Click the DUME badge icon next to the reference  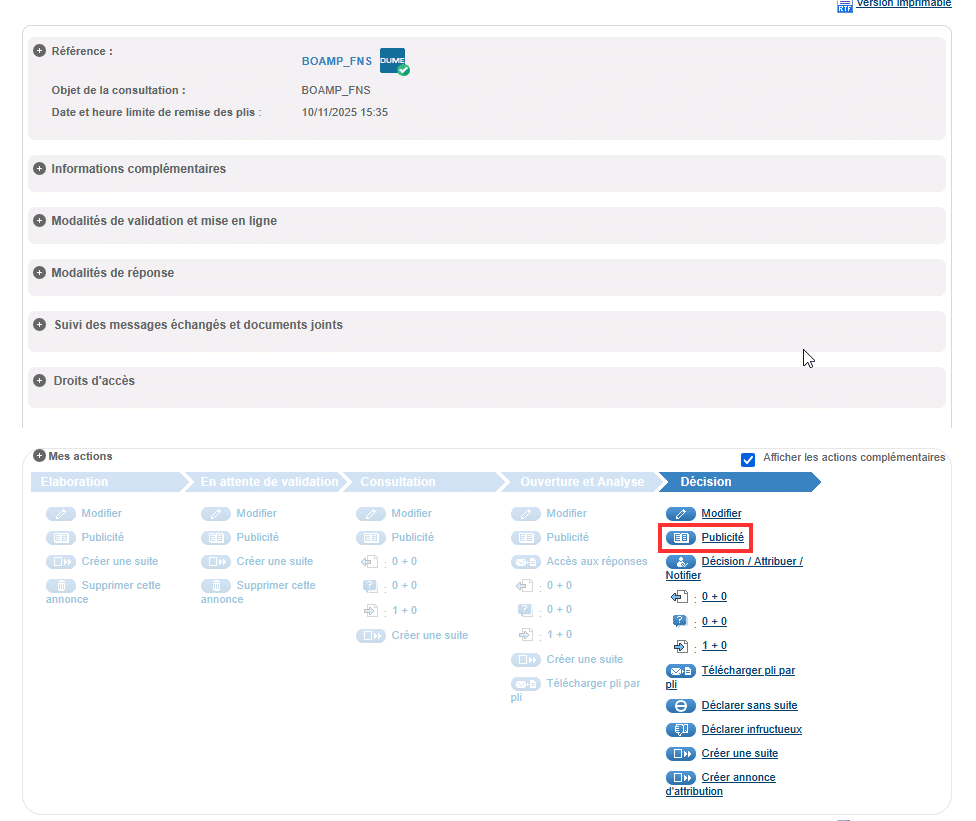(x=393, y=61)
